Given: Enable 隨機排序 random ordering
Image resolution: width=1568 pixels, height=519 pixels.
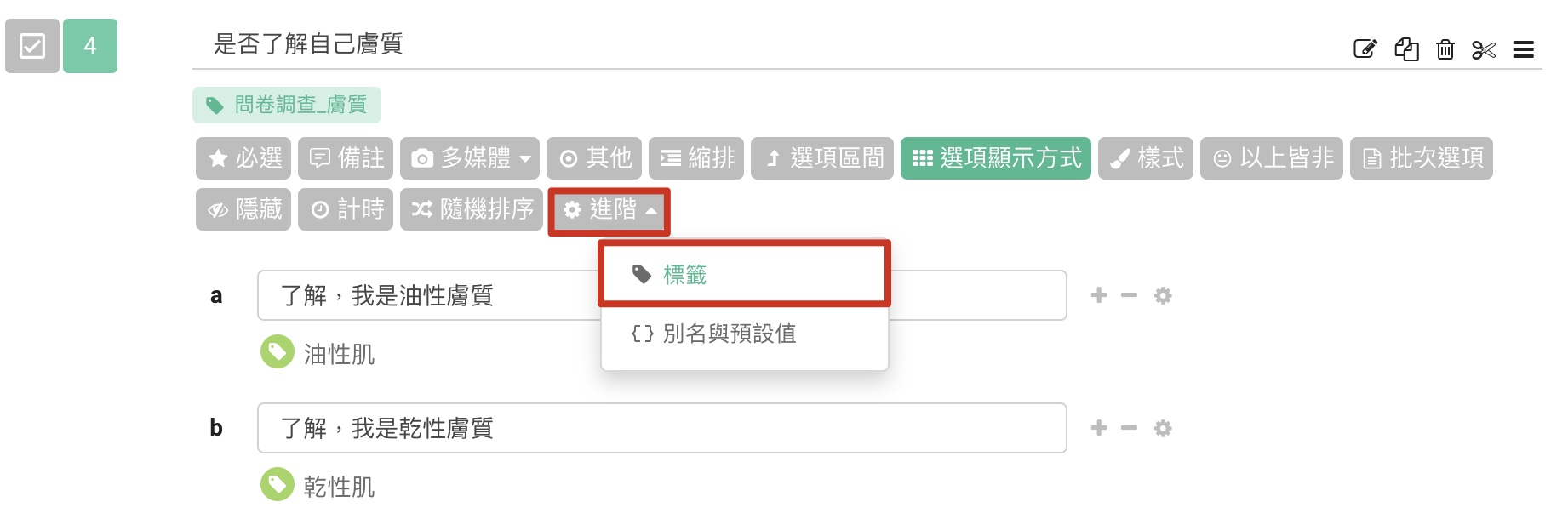Looking at the screenshot, I should click(x=472, y=209).
